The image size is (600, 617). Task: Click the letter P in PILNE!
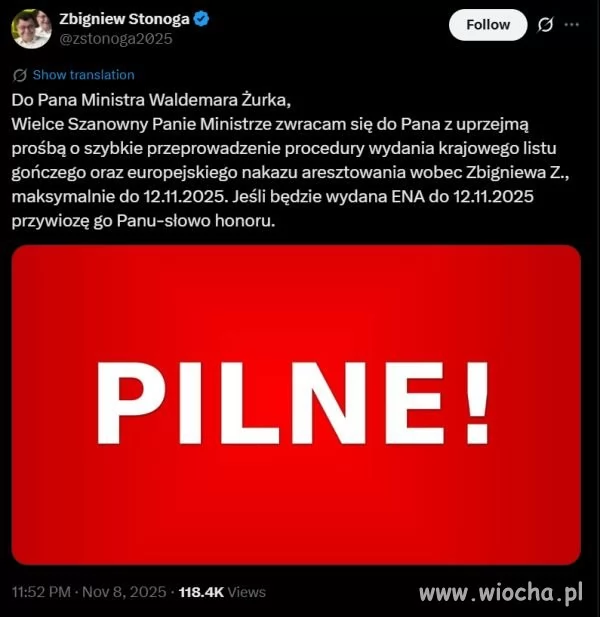(131, 404)
